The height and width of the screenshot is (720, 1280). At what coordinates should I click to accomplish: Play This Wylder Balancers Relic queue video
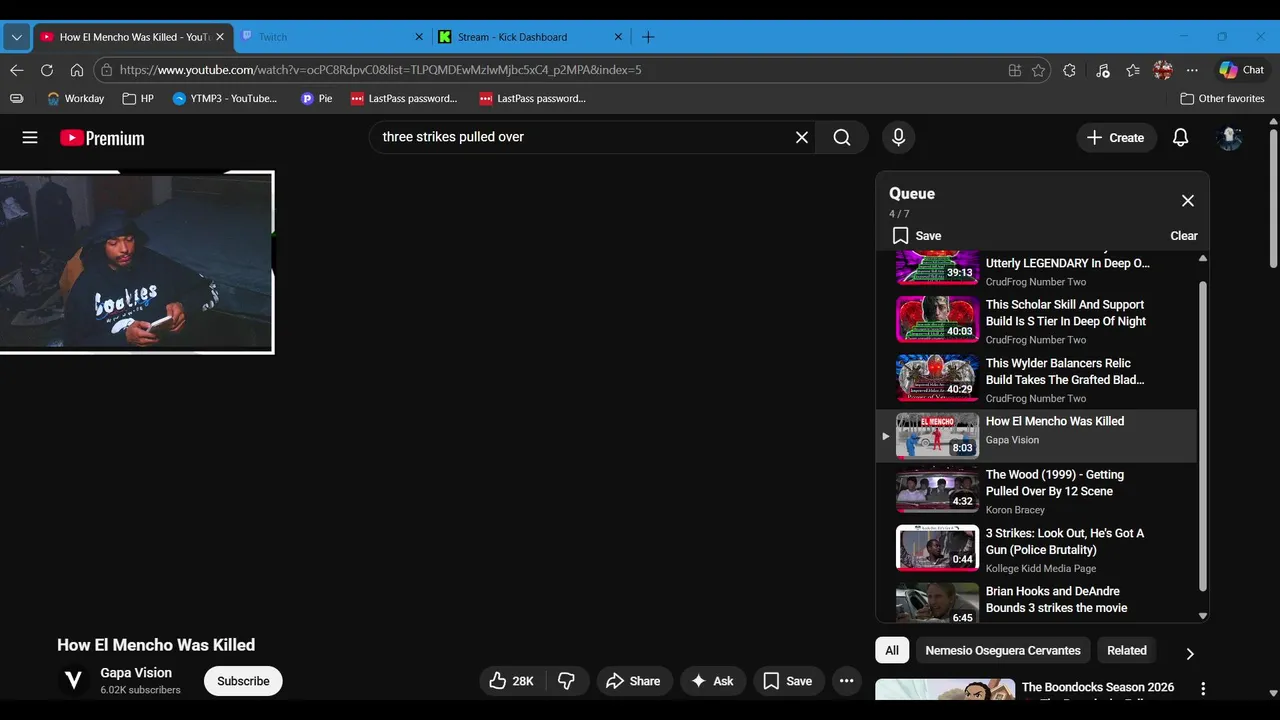(x=1036, y=379)
